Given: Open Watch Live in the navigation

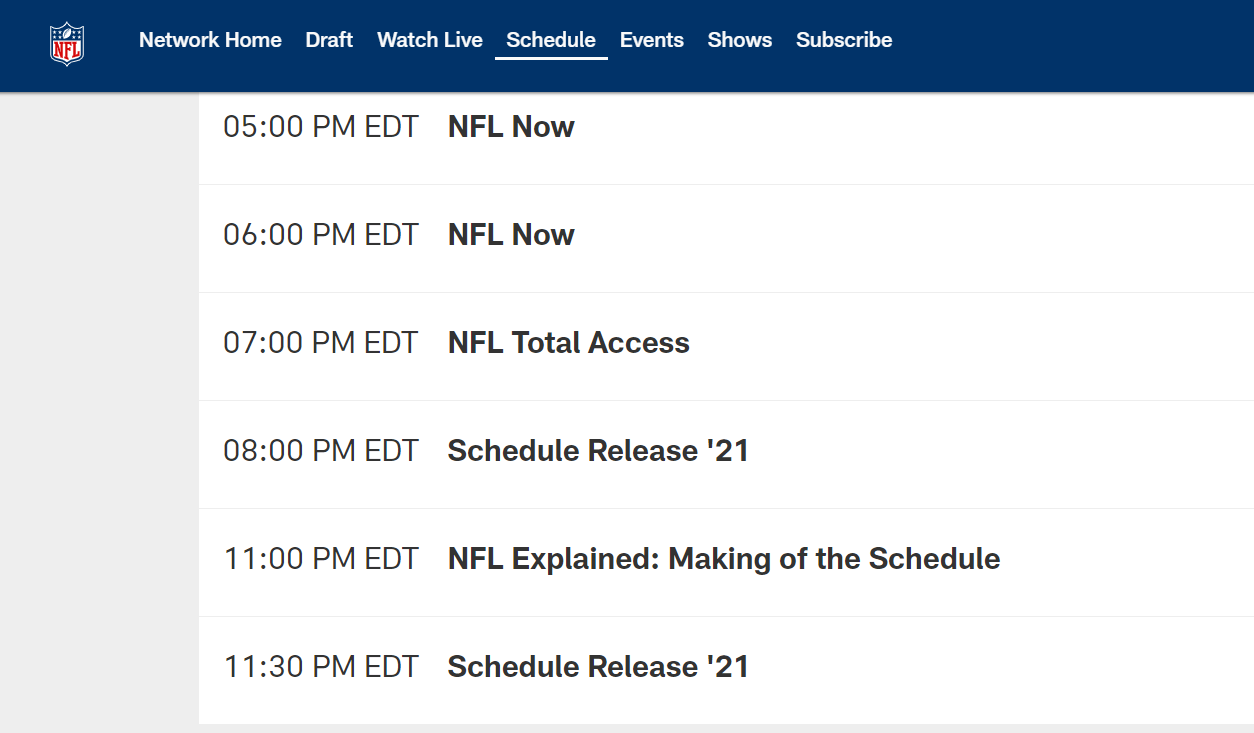Looking at the screenshot, I should point(430,40).
